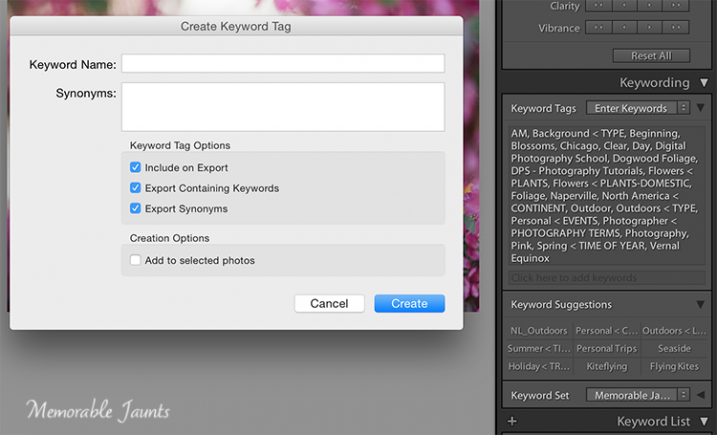Click the Vibrance large decrease double-arrow button
717x435 pixels.
coord(598,28)
